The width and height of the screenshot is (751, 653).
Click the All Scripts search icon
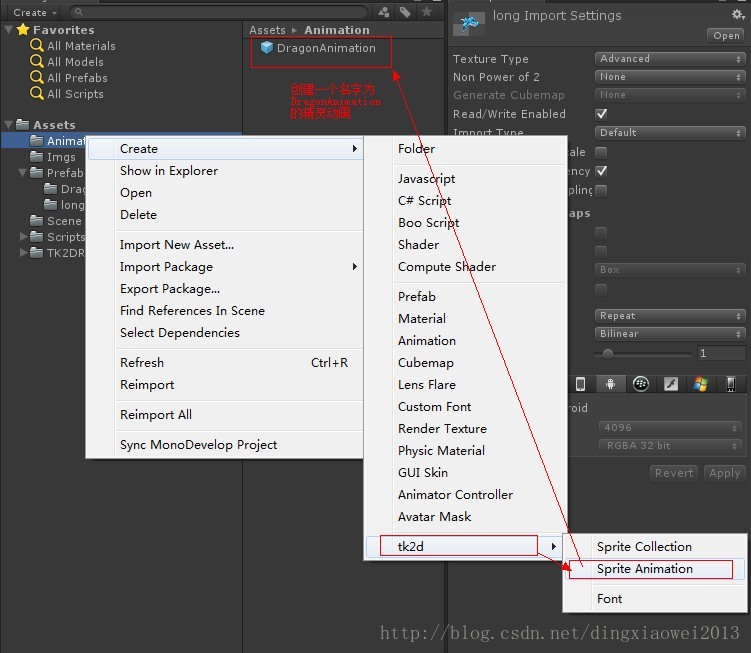click(36, 93)
